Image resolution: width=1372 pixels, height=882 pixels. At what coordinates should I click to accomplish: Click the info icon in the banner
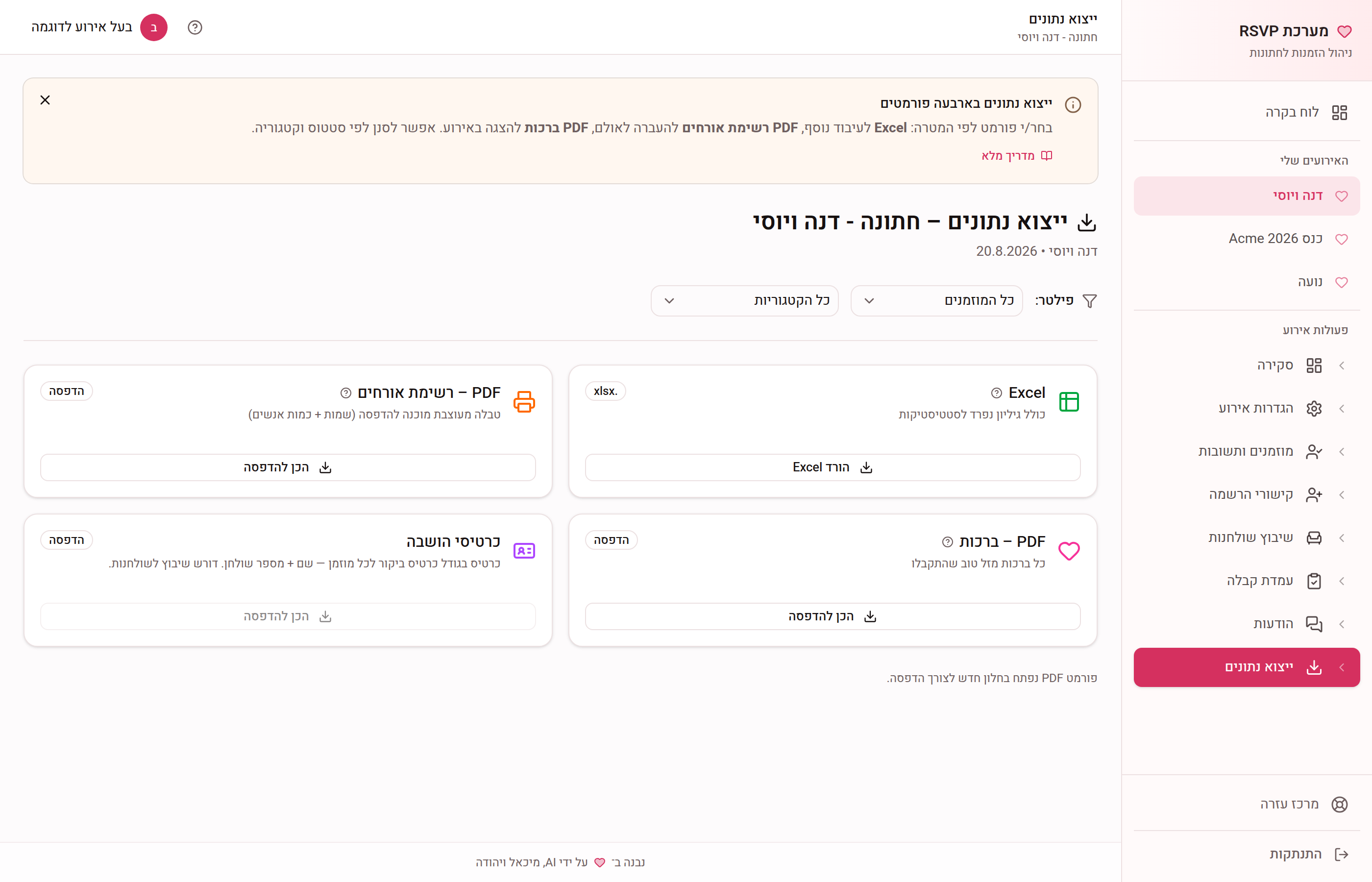click(1073, 105)
